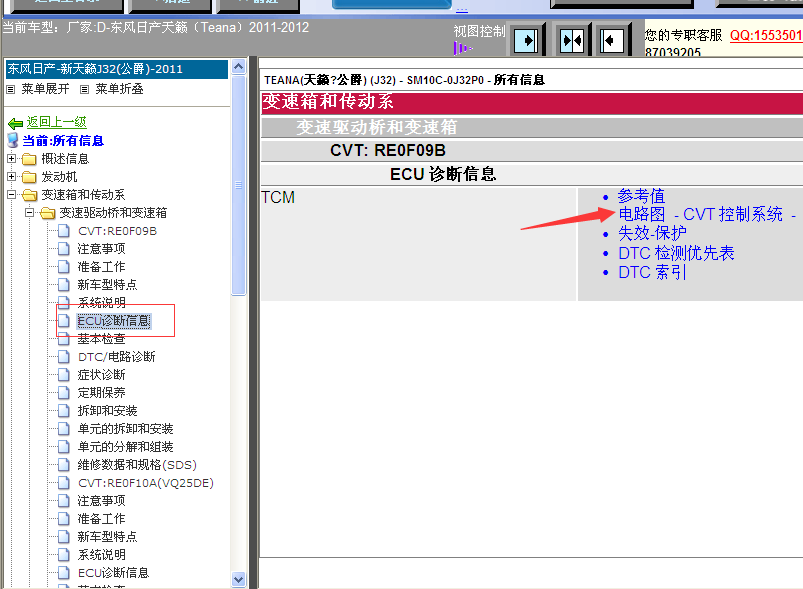Open the DTC 索引 link
The height and width of the screenshot is (589, 803).
[x=651, y=272]
